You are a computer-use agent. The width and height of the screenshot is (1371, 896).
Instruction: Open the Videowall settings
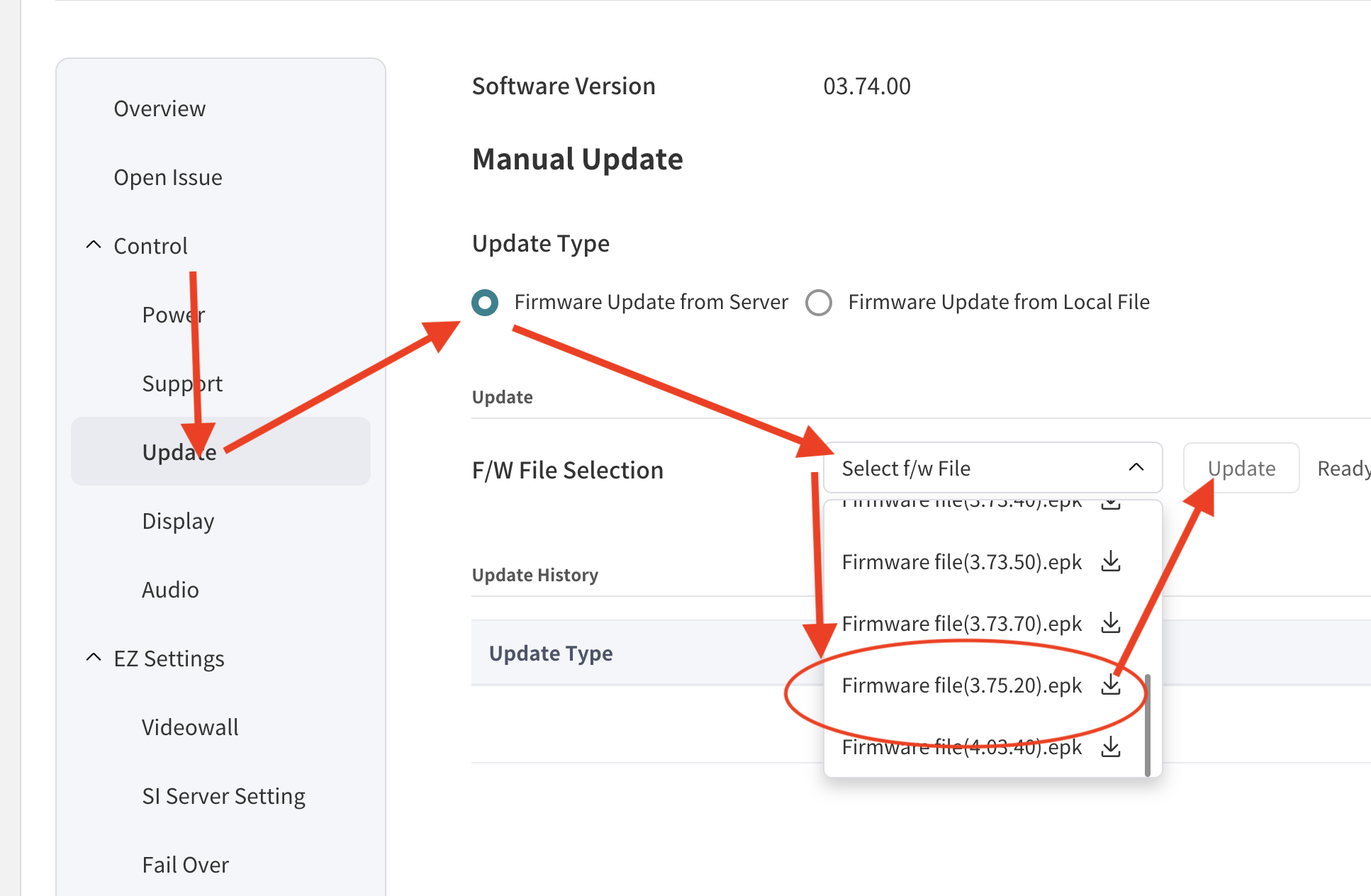click(x=190, y=727)
